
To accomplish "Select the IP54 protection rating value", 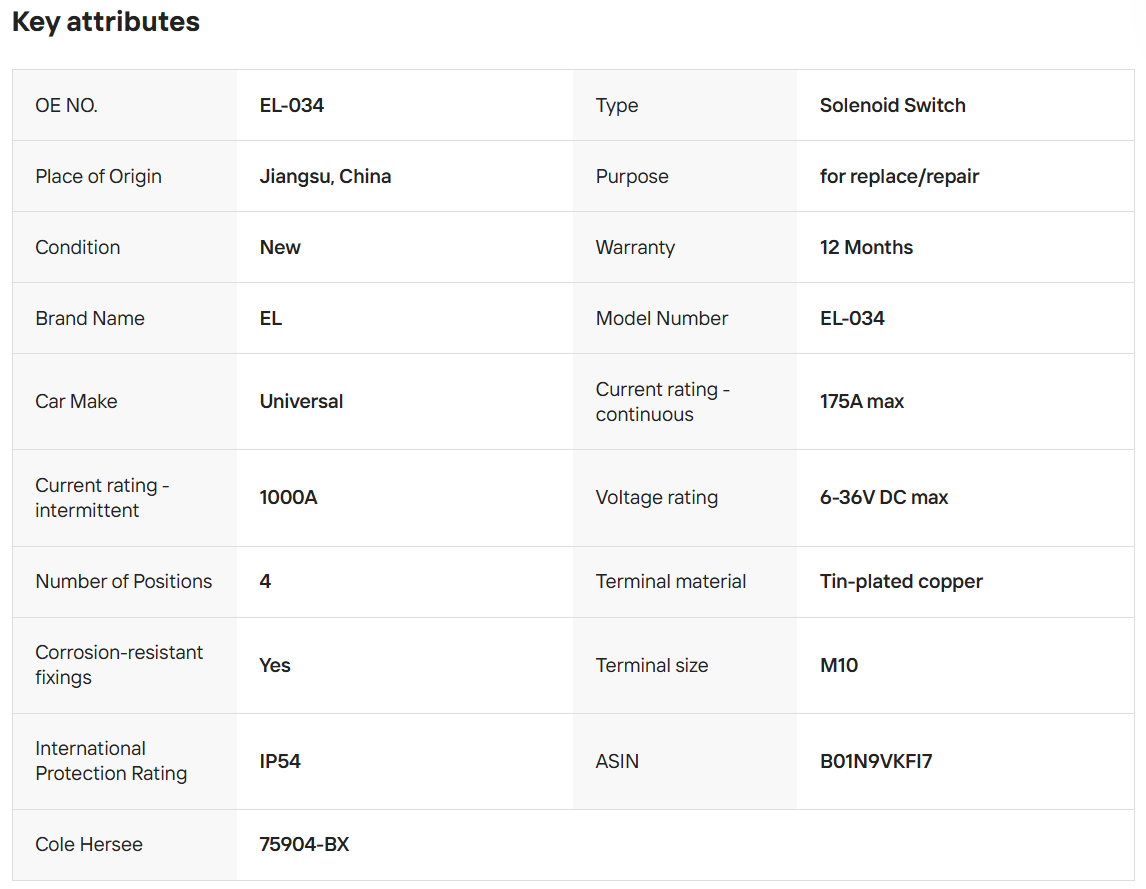I will point(280,761).
